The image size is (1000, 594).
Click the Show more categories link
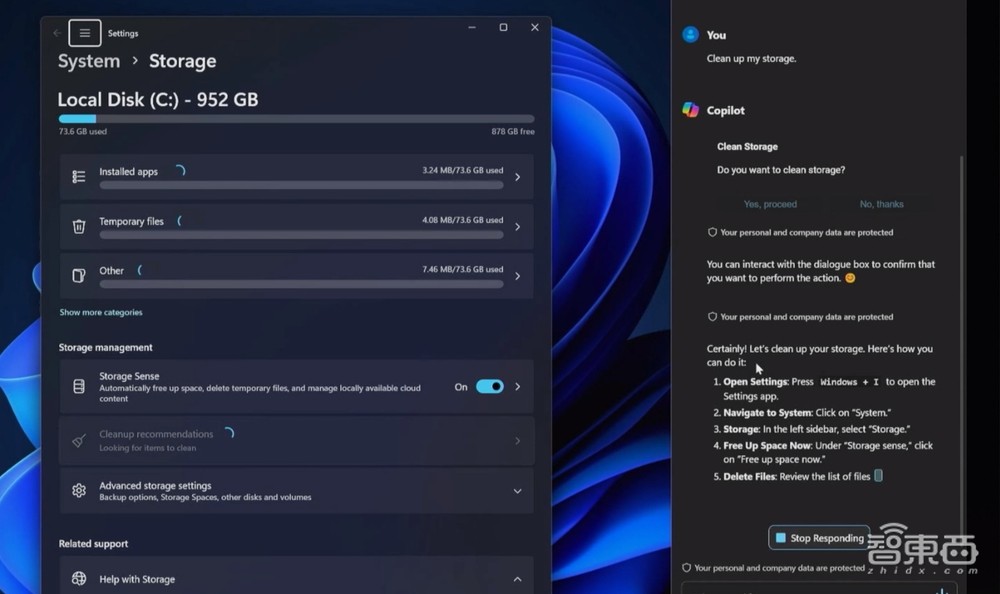101,313
